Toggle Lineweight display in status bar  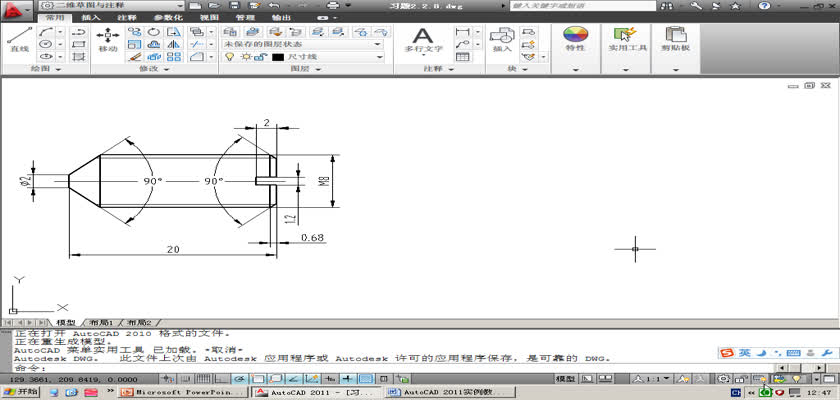click(x=348, y=379)
